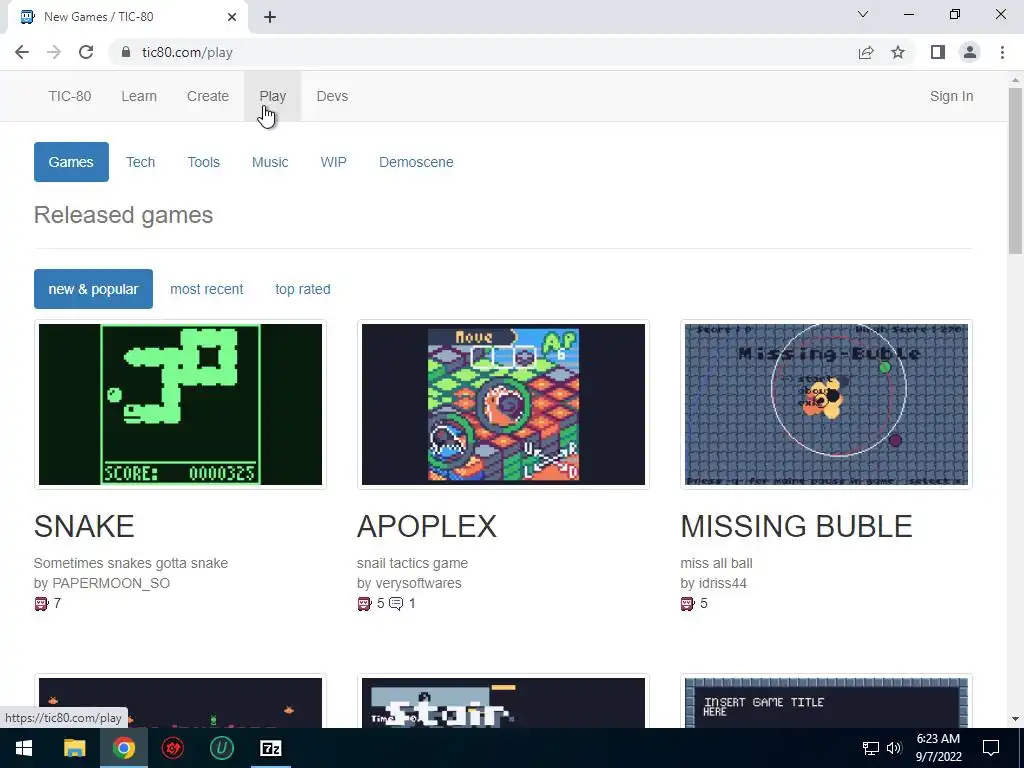Viewport: 1024px width, 768px height.
Task: Switch to the WIP category tab
Action: [334, 162]
